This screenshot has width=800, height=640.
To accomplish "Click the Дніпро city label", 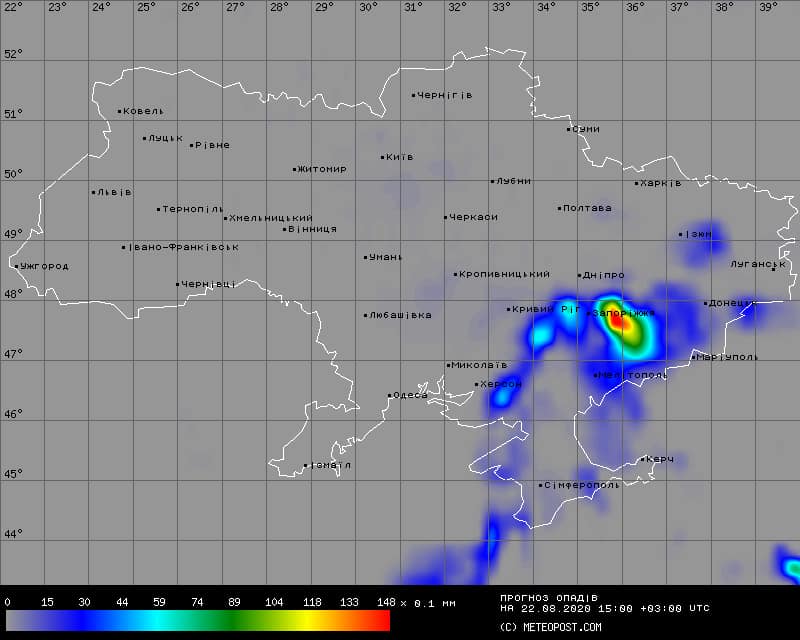I will 606,275.
